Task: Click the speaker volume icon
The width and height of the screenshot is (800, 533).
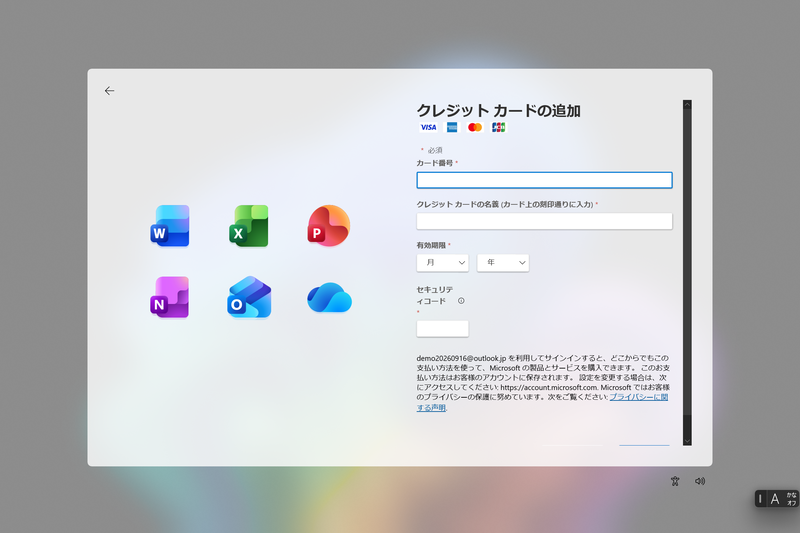Action: tap(700, 481)
